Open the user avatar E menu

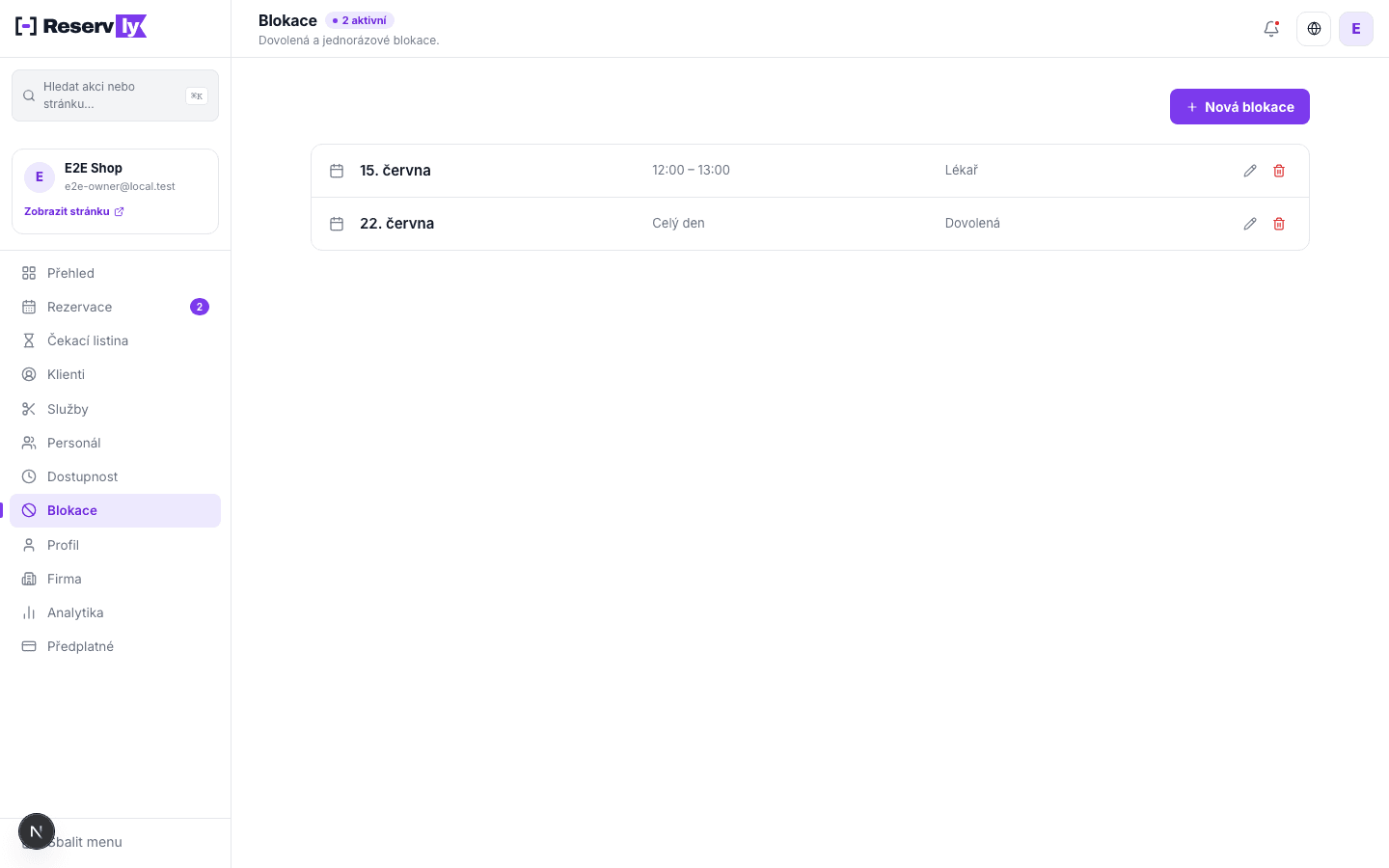coord(1356,29)
